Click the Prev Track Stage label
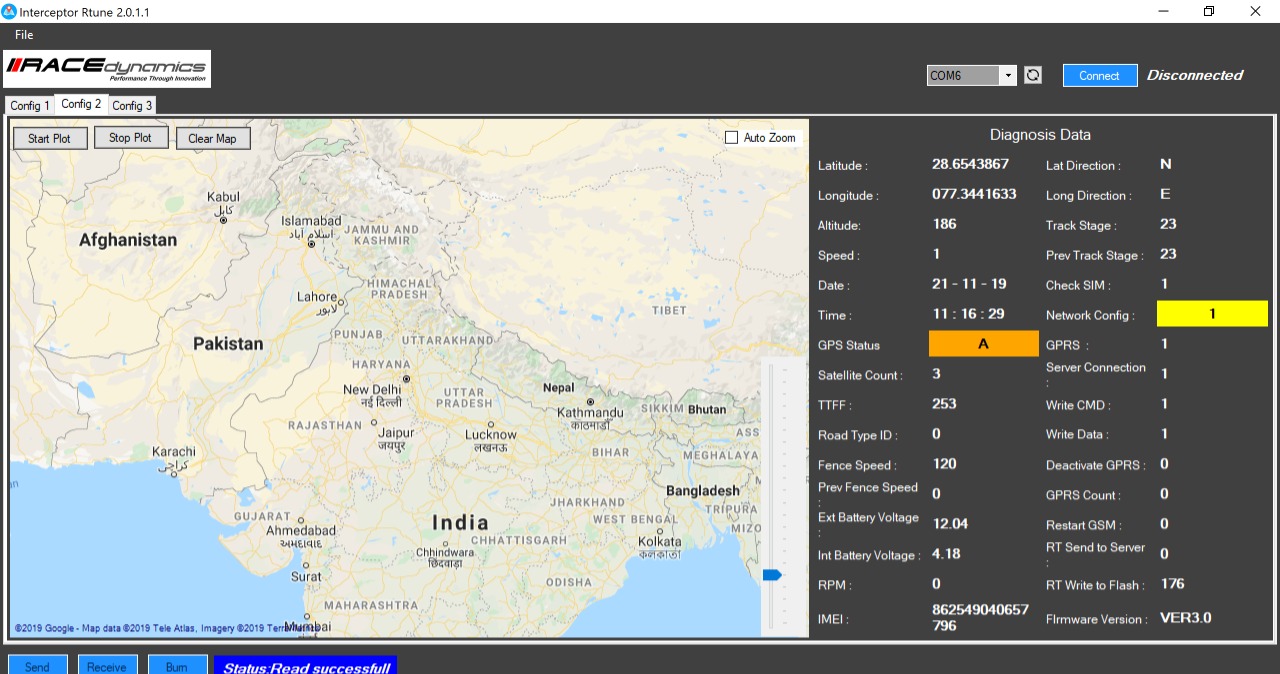Image resolution: width=1280 pixels, height=674 pixels. (1095, 255)
